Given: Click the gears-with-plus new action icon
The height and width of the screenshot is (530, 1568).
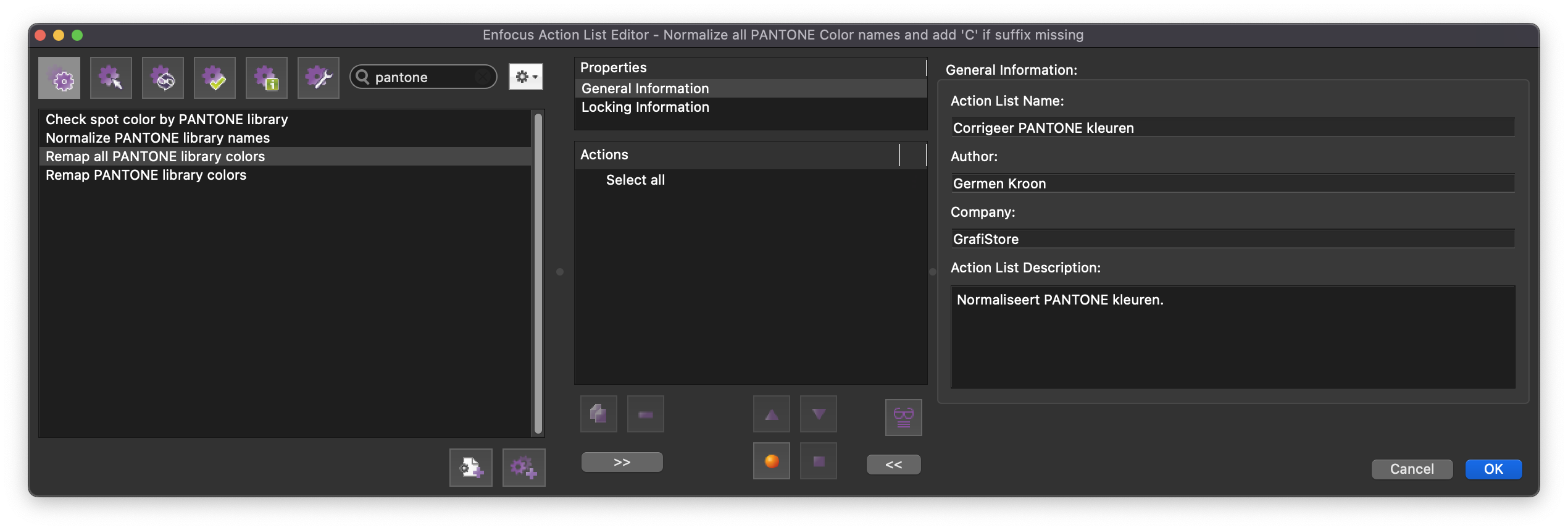Looking at the screenshot, I should (x=524, y=468).
